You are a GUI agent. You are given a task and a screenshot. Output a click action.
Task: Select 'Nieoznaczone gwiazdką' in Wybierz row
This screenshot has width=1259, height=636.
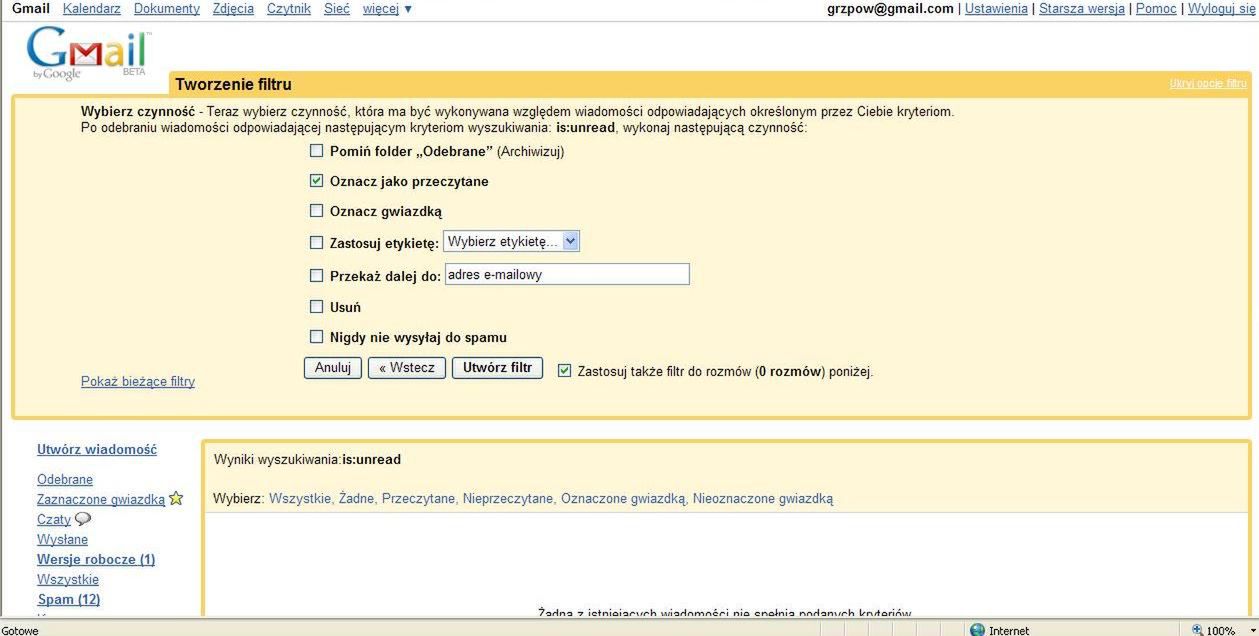[x=763, y=498]
